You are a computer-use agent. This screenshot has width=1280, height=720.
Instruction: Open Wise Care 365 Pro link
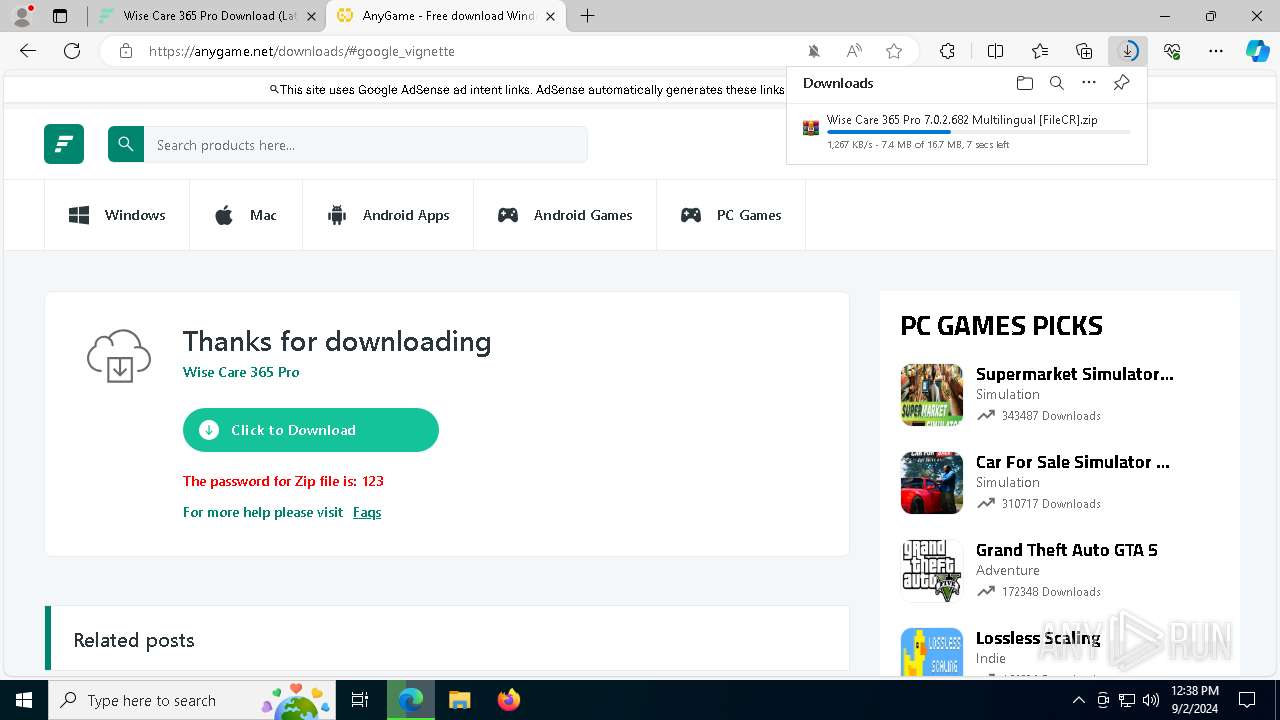click(241, 372)
